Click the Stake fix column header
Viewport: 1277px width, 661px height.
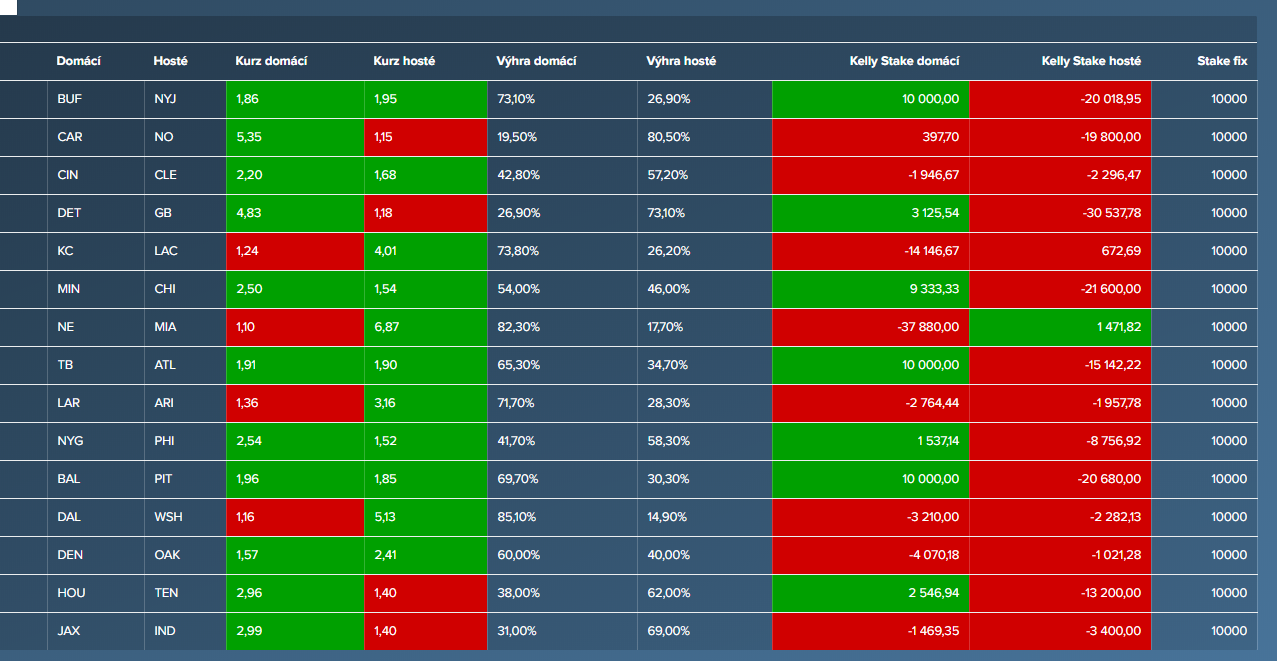pyautogui.click(x=1222, y=61)
